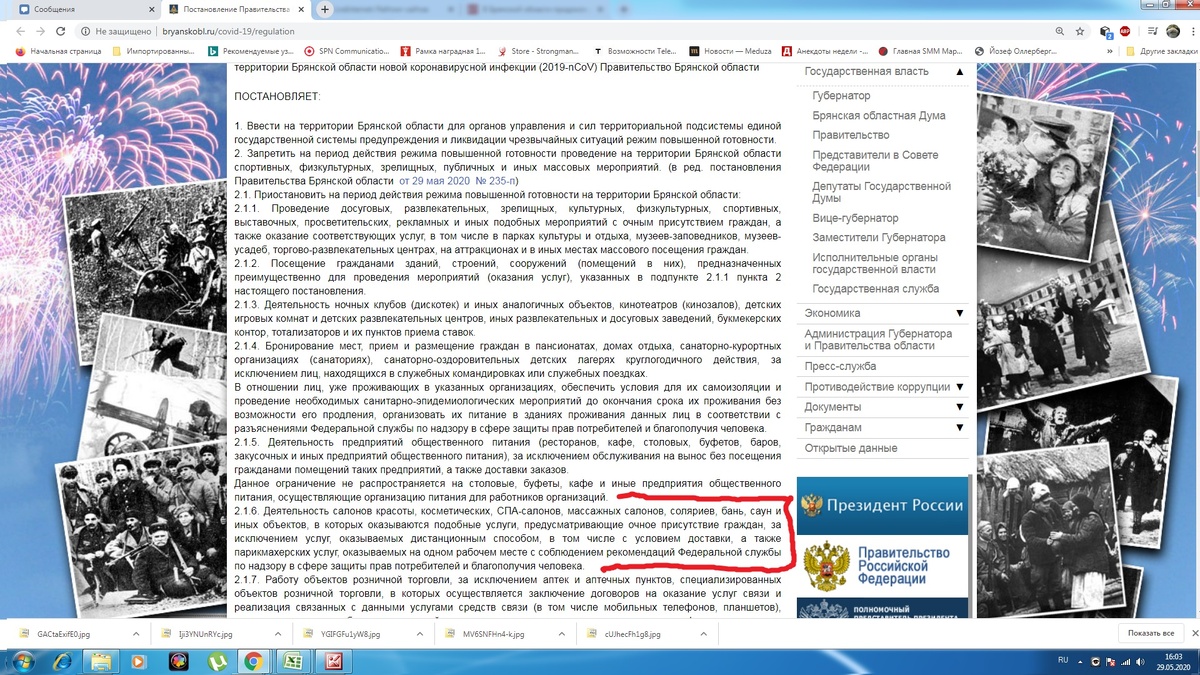Switch to Chrome in the taskbar
Viewport: 1200px width, 675px height.
click(x=254, y=660)
